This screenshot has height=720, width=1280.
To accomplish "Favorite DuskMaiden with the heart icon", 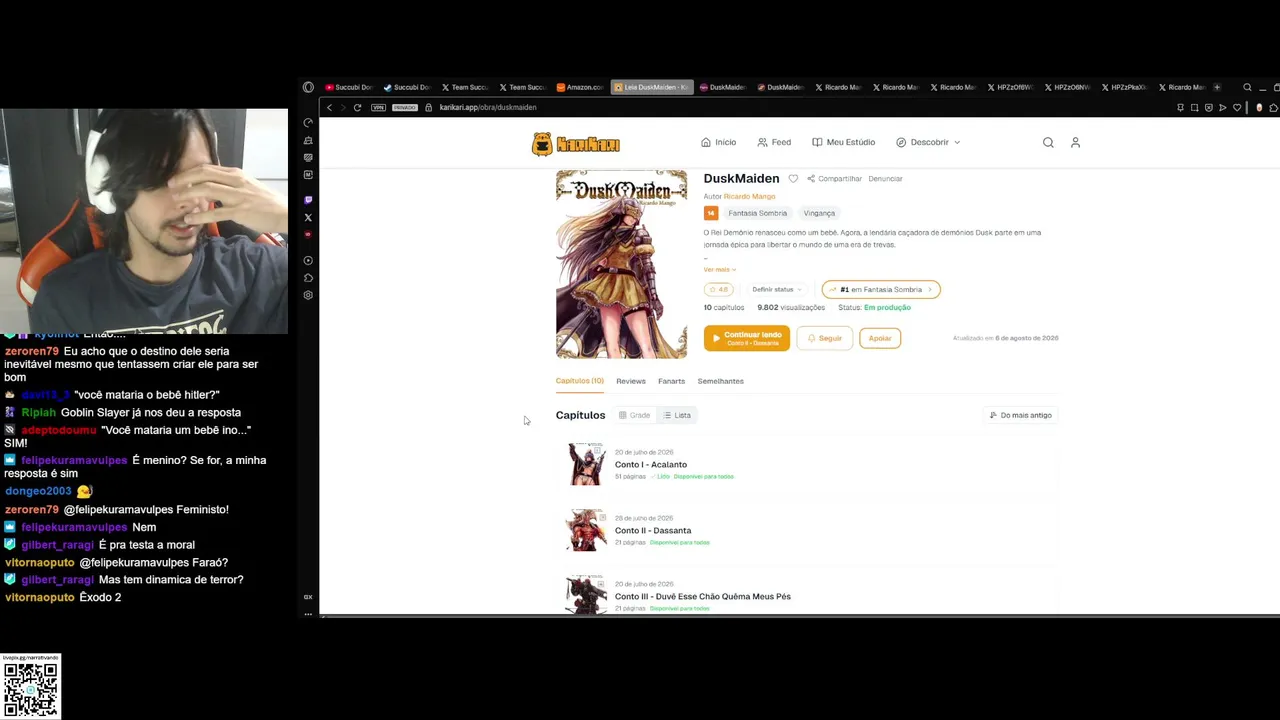I will tap(793, 178).
